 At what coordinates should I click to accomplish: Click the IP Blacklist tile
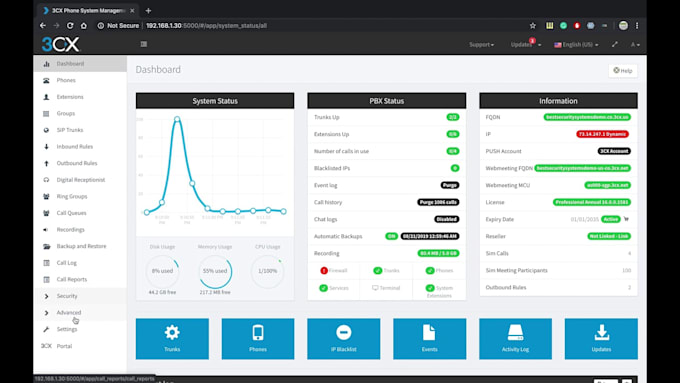tap(343, 339)
